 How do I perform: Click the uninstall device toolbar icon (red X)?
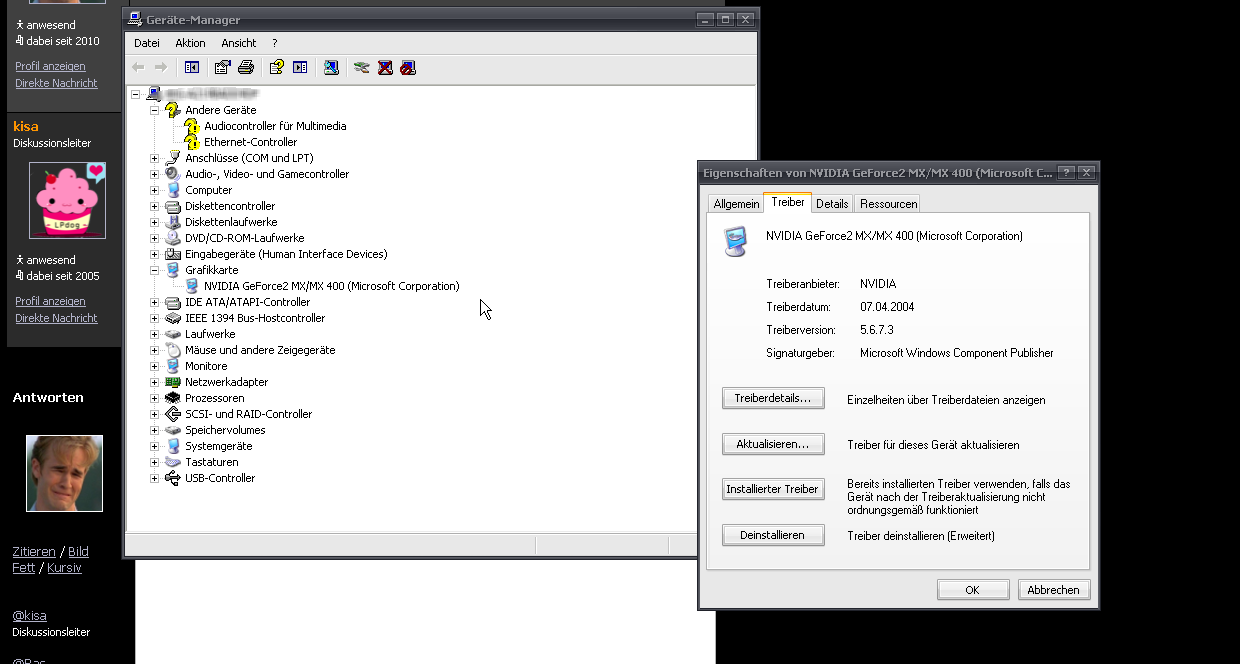385,67
